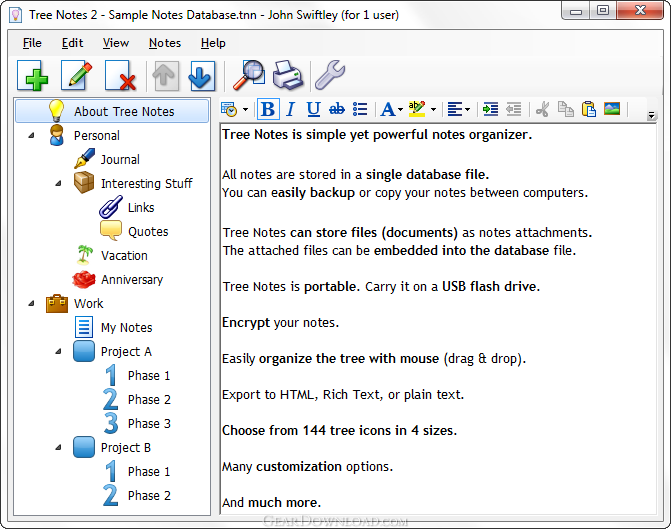Move note down with blue arrow
The image size is (671, 529).
[201, 76]
